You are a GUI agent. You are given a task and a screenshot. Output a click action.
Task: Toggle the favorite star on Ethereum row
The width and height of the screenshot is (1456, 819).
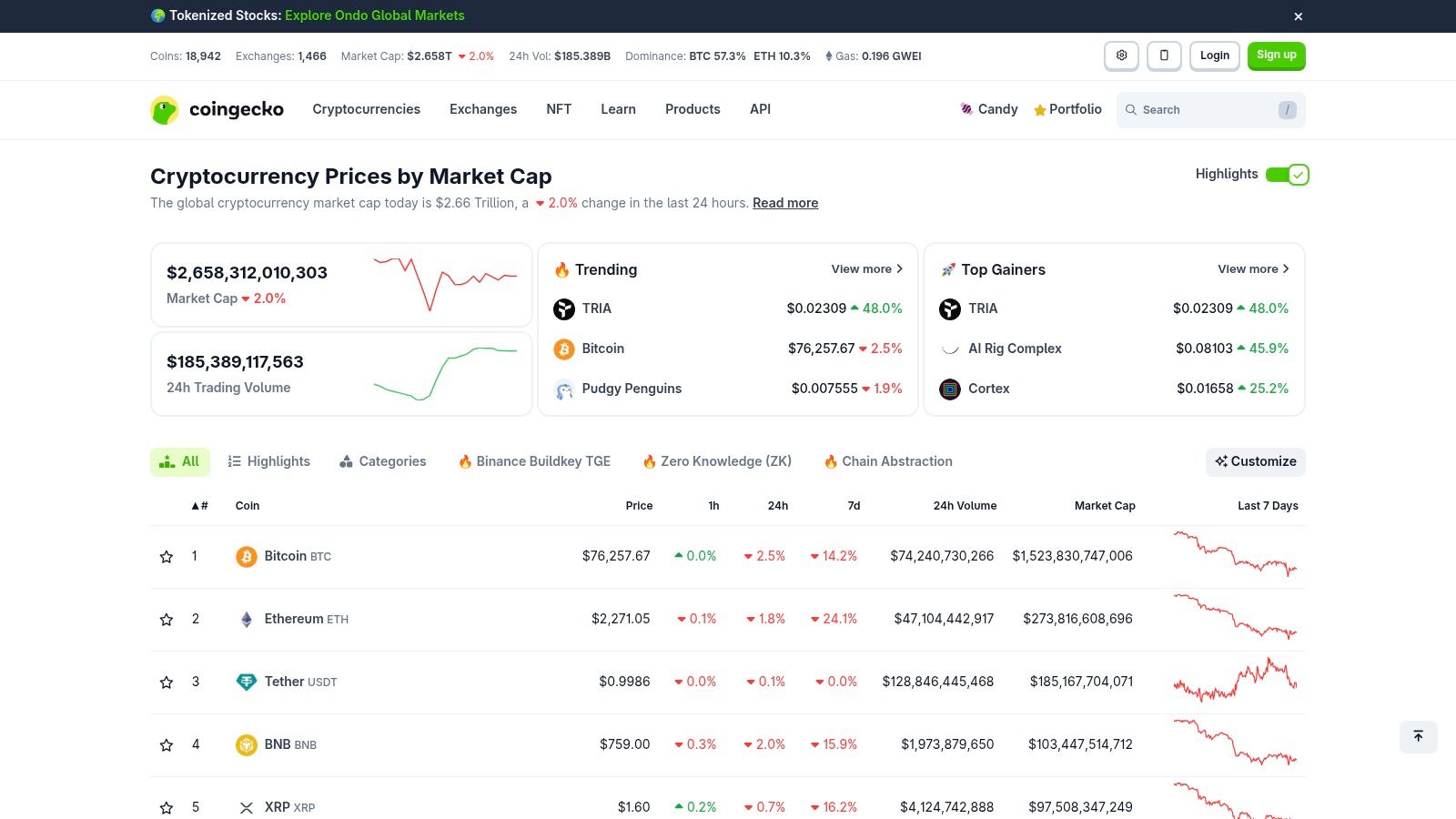pos(167,619)
